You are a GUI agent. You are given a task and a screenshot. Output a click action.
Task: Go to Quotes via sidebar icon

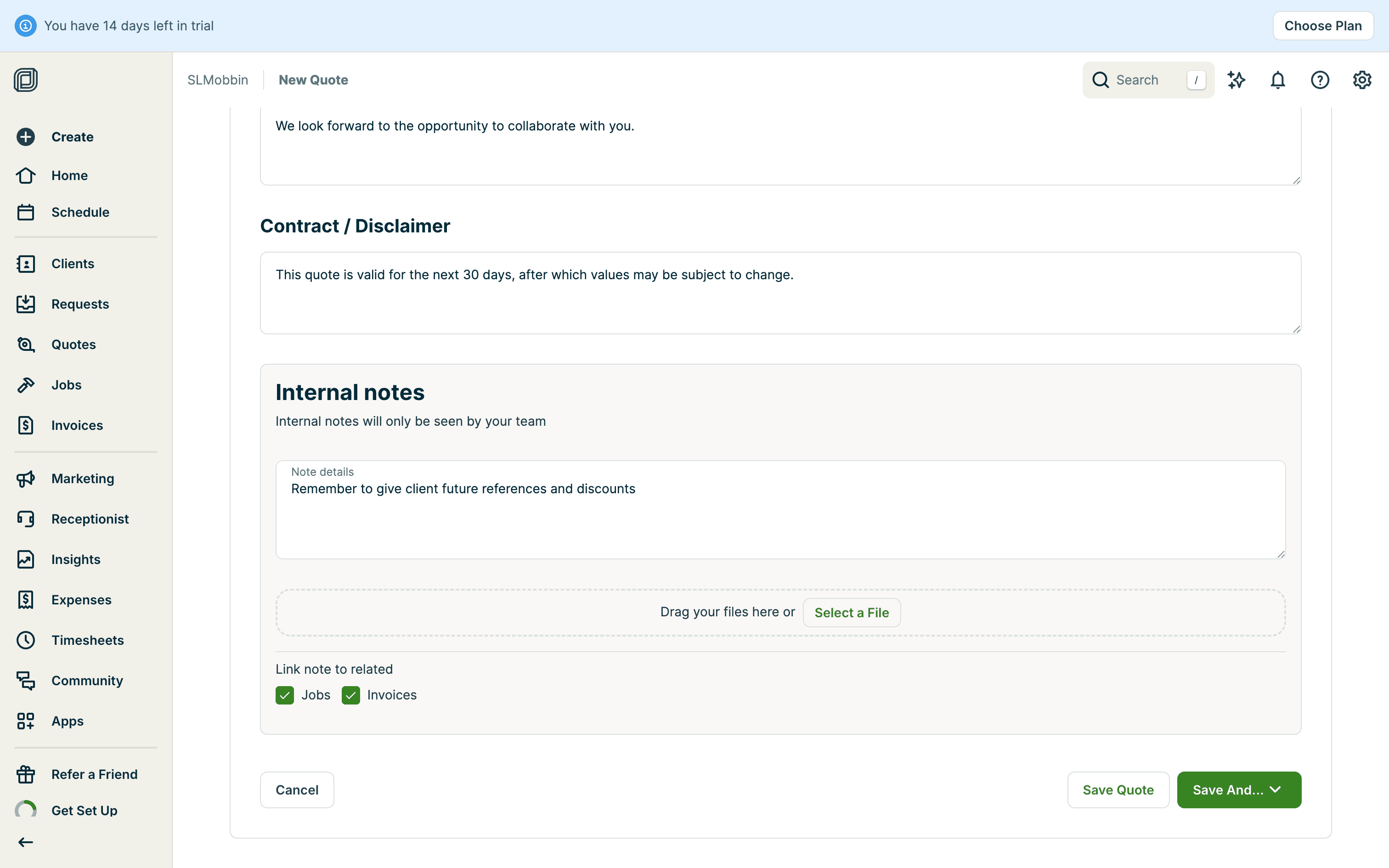pos(26,344)
